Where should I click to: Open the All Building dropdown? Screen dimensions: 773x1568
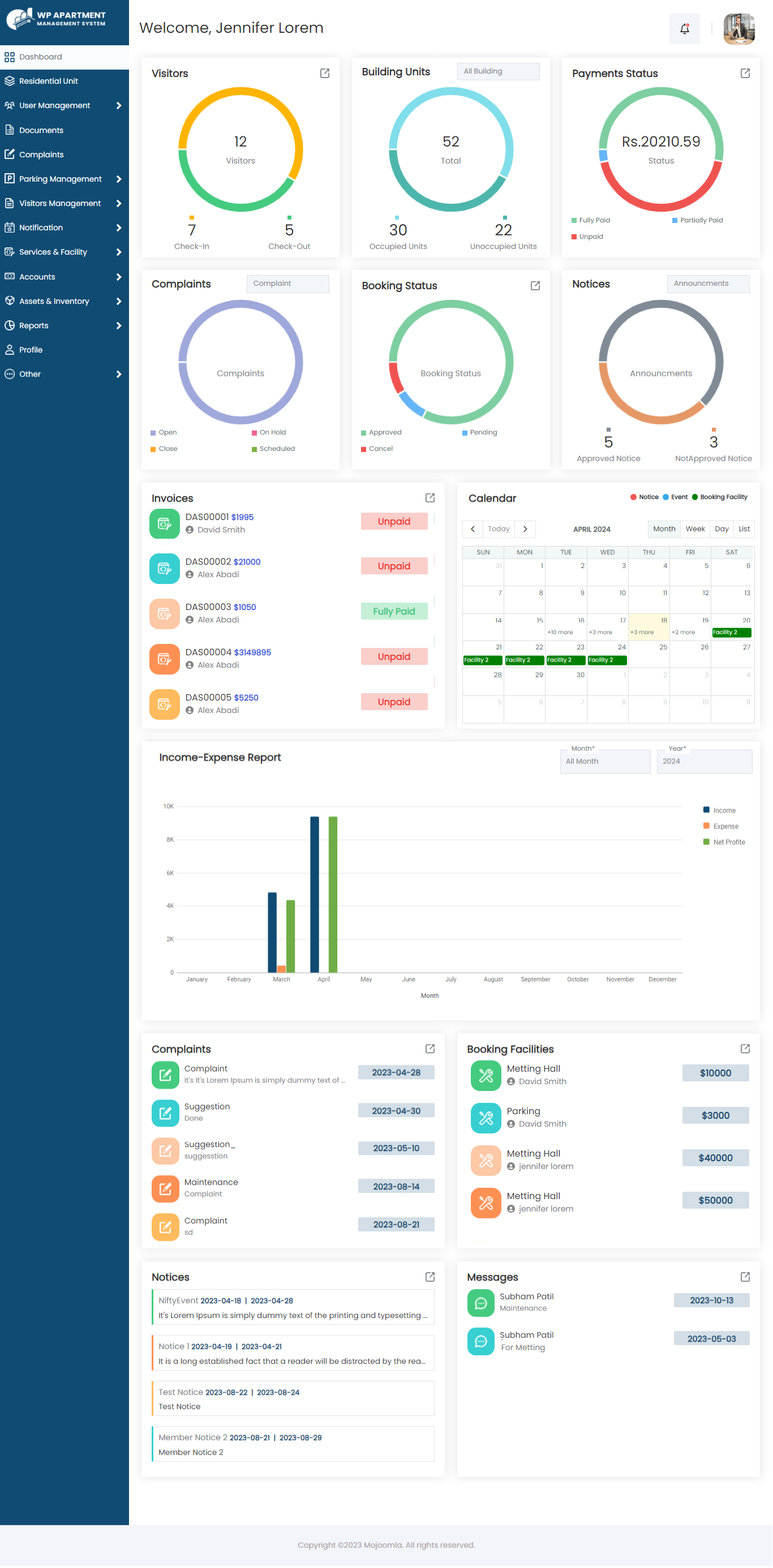pyautogui.click(x=498, y=71)
